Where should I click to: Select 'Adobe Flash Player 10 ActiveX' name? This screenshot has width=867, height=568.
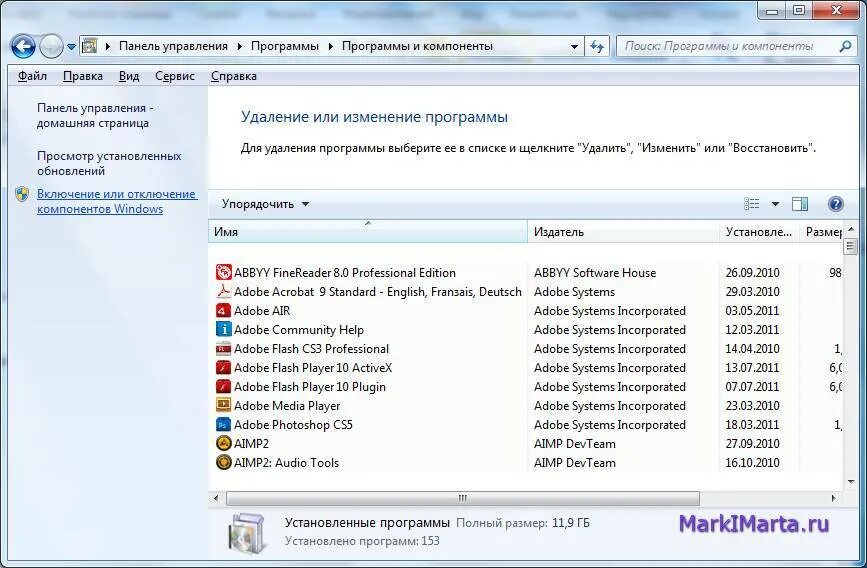pos(313,368)
